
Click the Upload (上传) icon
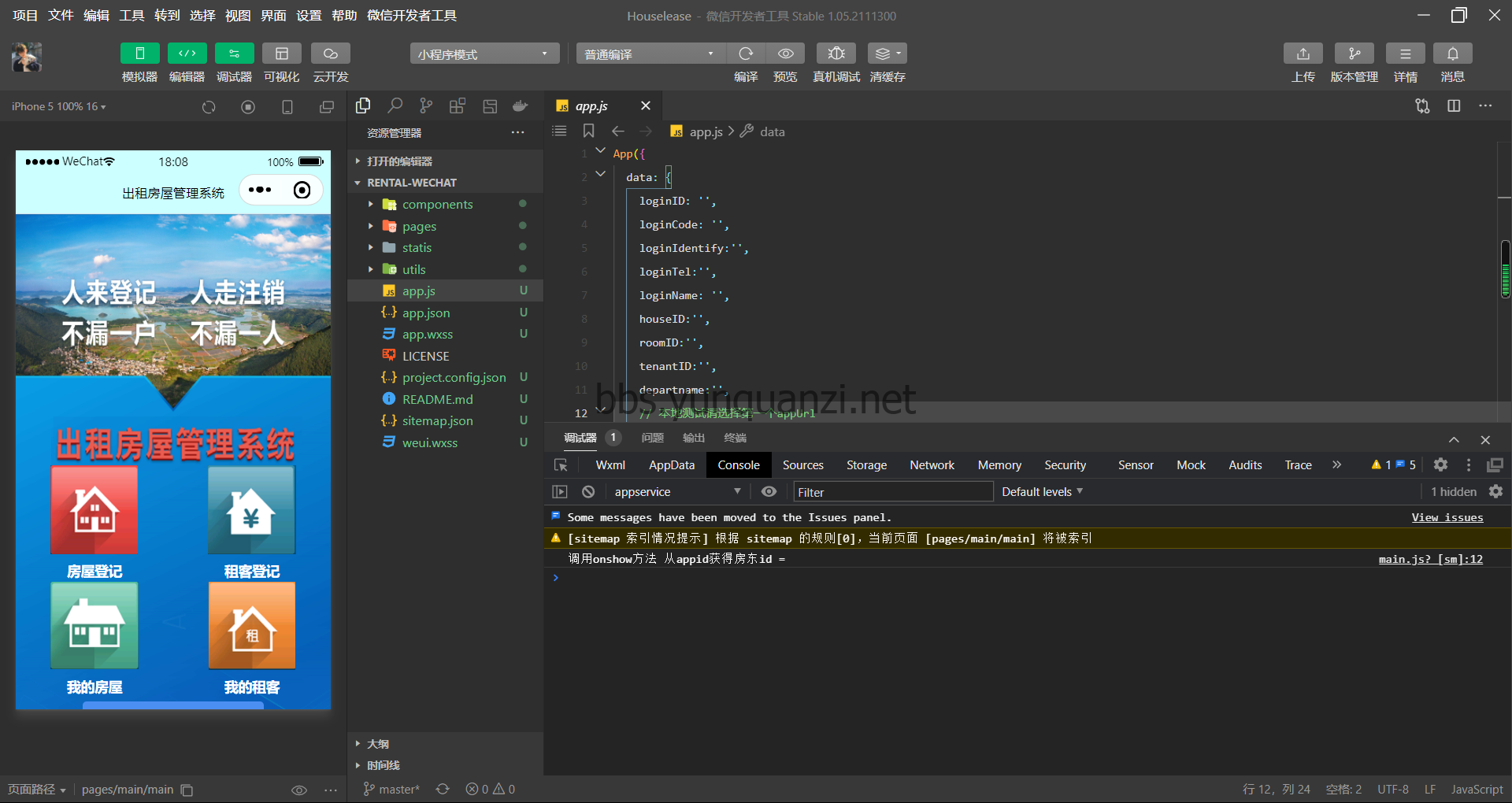click(1303, 54)
